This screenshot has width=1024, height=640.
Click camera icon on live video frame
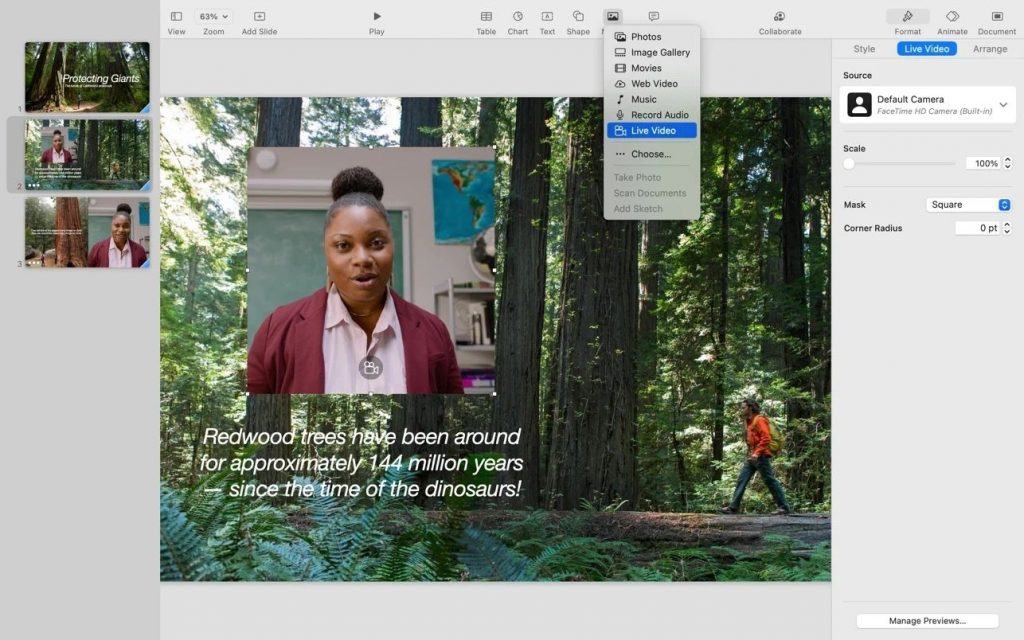371,368
